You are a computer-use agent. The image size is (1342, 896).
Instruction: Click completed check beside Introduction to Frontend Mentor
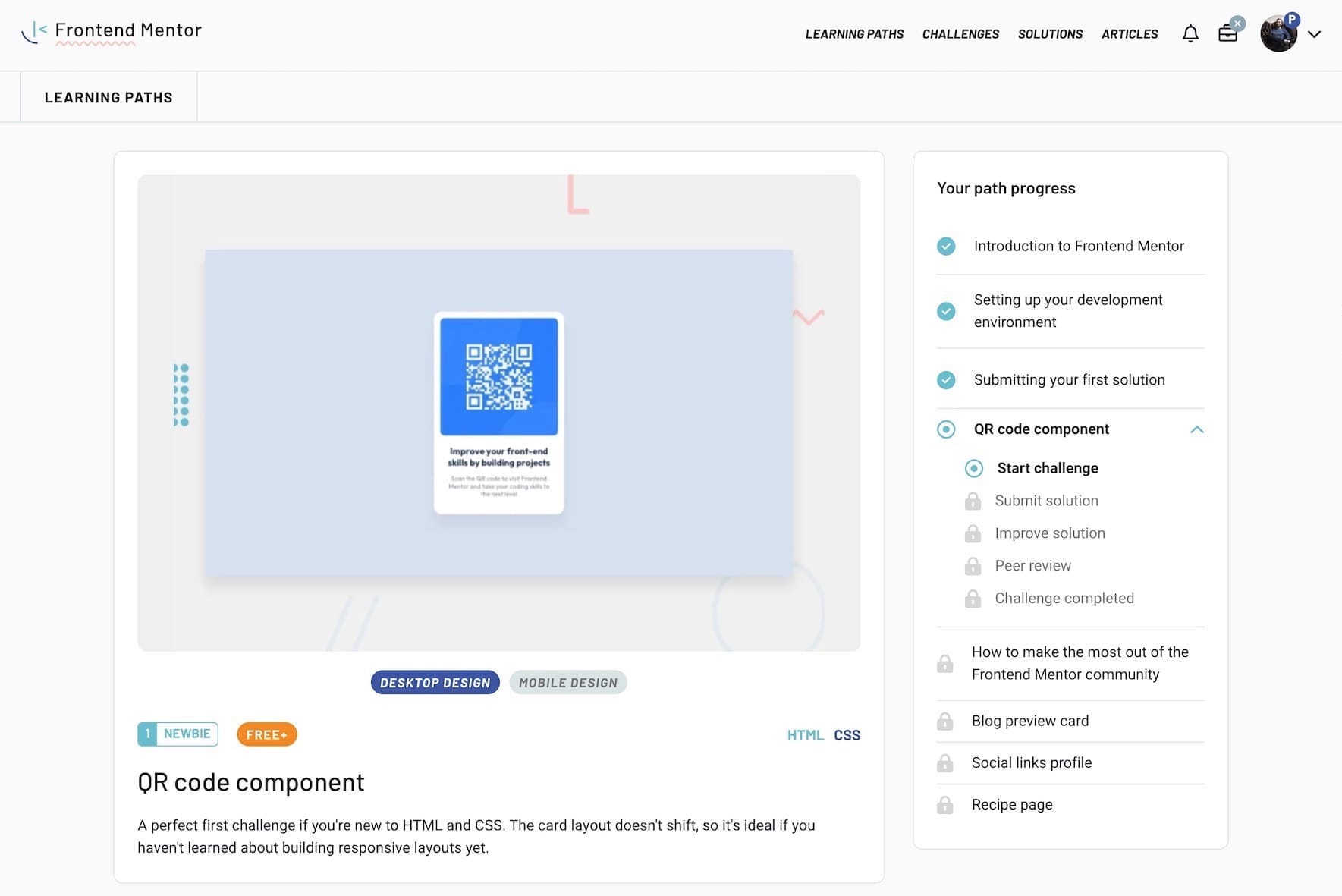[946, 246]
